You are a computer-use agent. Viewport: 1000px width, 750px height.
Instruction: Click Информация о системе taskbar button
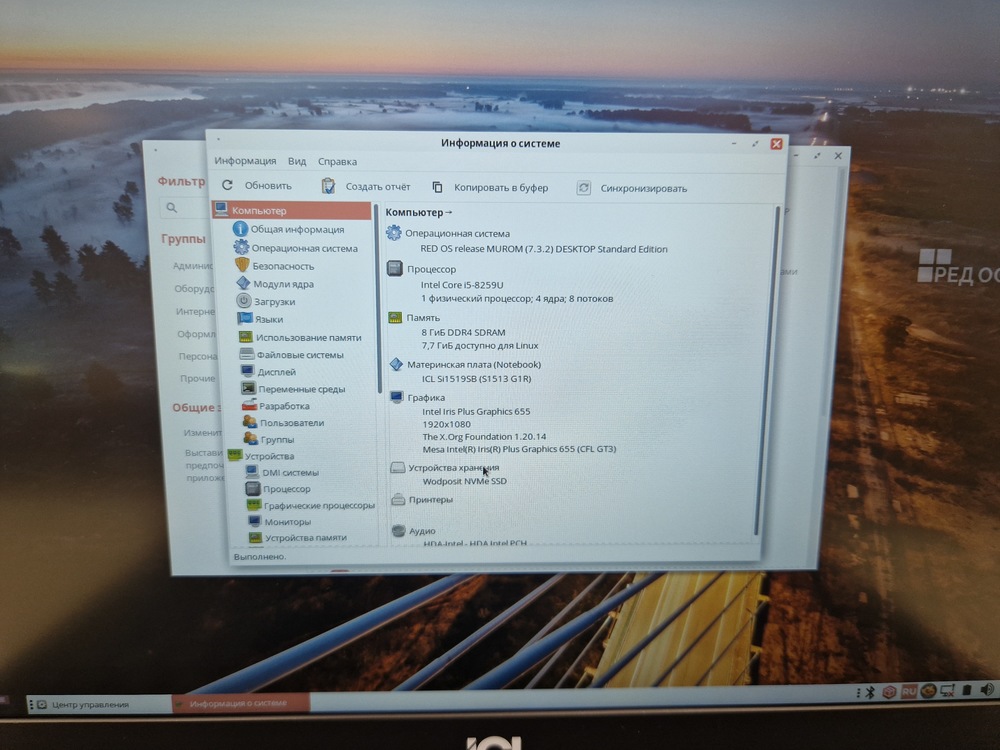pos(241,703)
